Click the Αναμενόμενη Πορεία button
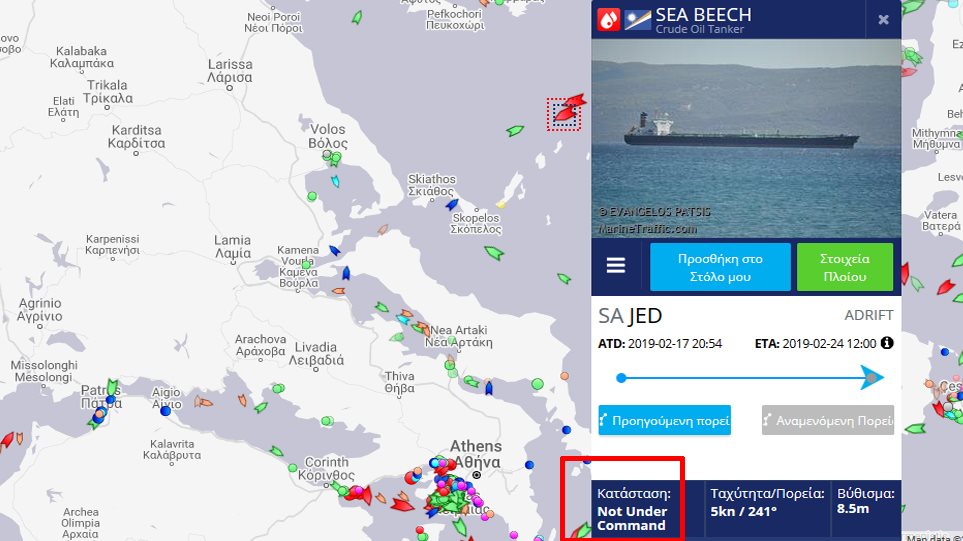Viewport: 963px width, 541px height. tap(828, 420)
